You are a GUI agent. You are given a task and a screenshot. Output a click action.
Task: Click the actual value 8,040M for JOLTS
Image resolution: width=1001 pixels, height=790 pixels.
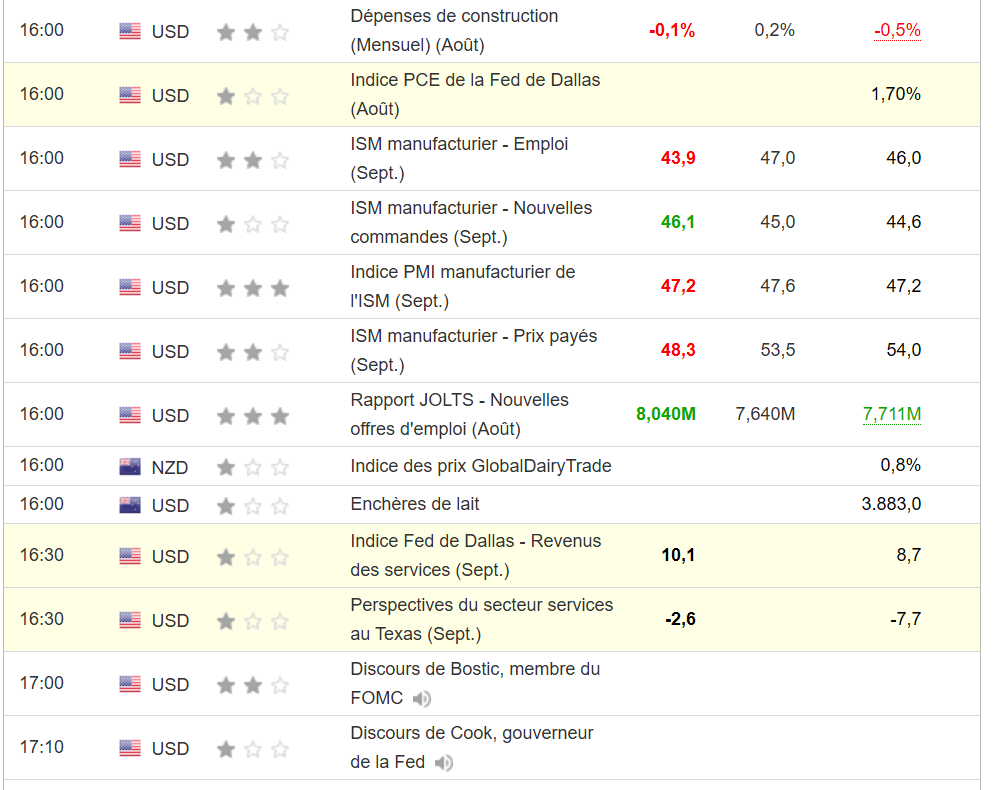click(x=666, y=414)
